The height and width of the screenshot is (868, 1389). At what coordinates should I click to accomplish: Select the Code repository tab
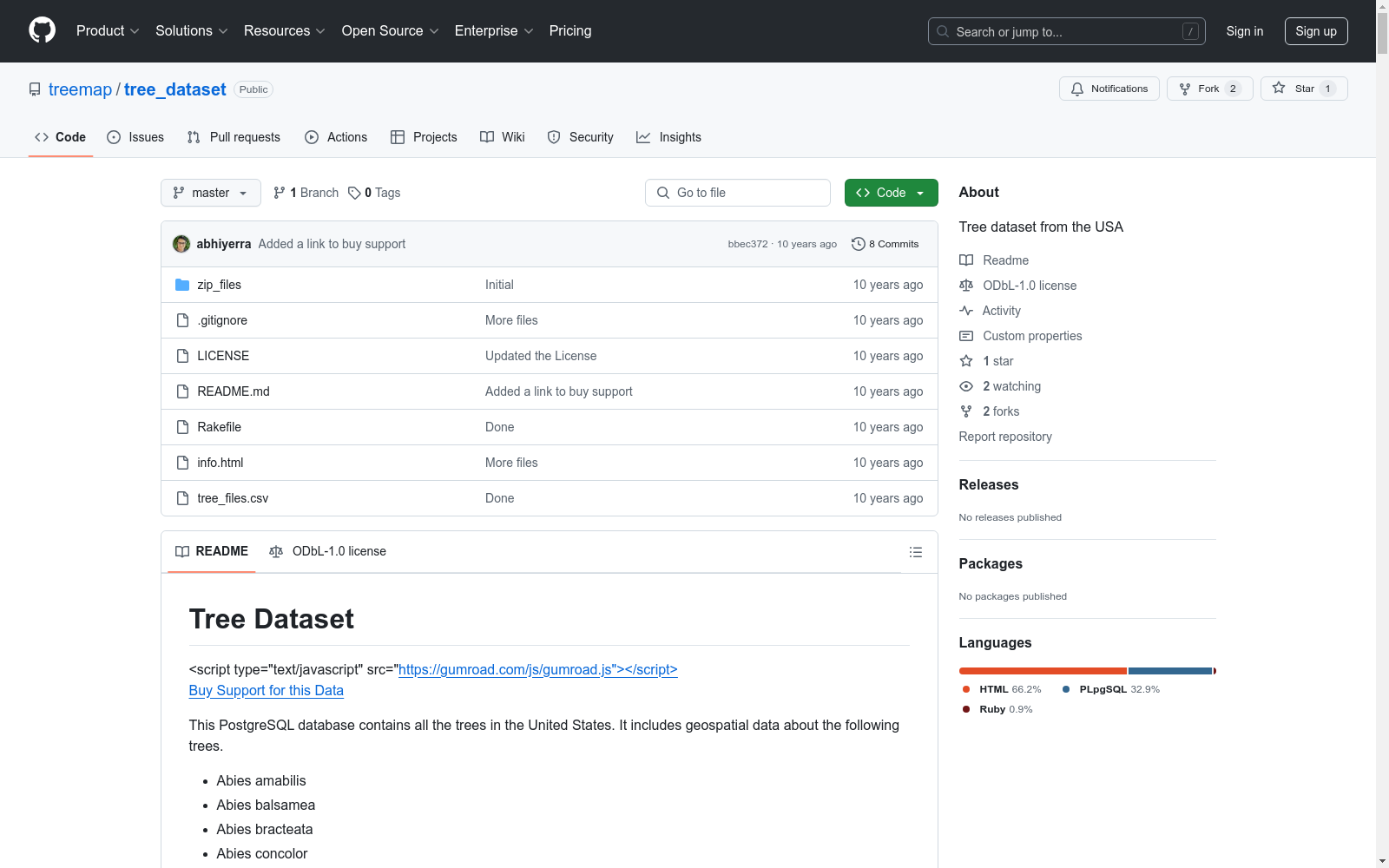tap(61, 137)
